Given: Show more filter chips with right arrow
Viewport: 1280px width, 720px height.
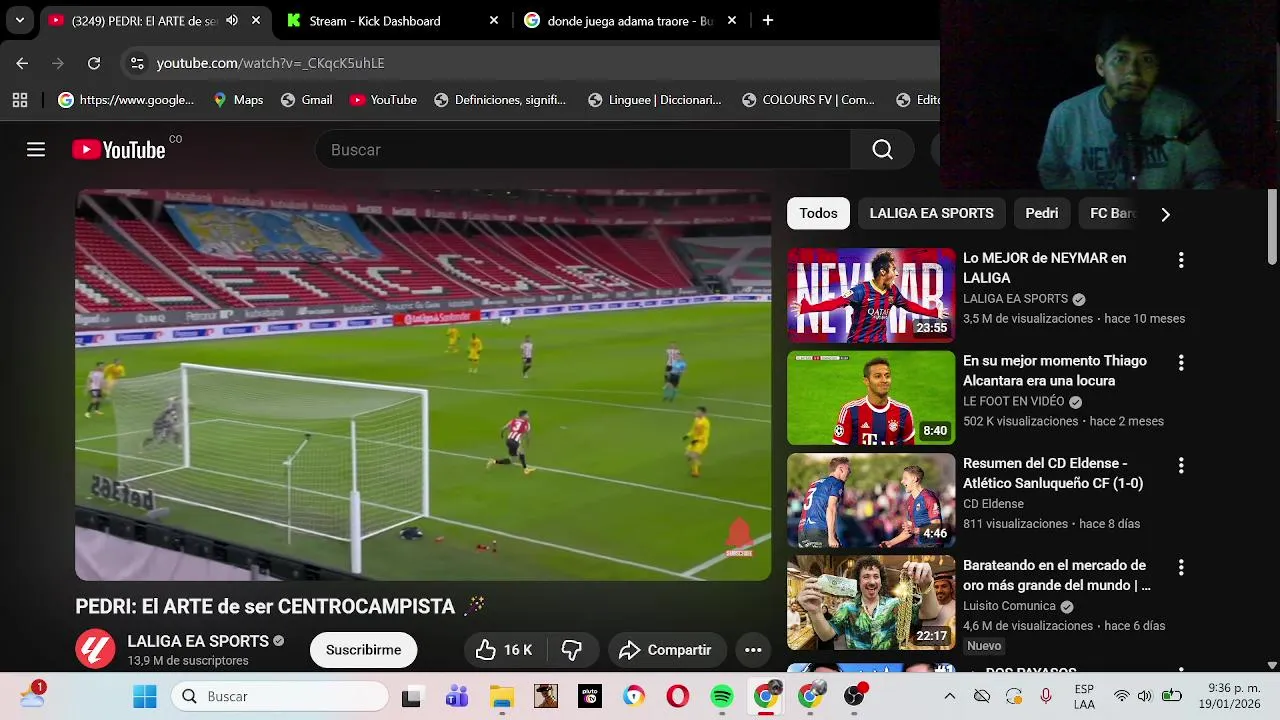Looking at the screenshot, I should [x=1165, y=214].
